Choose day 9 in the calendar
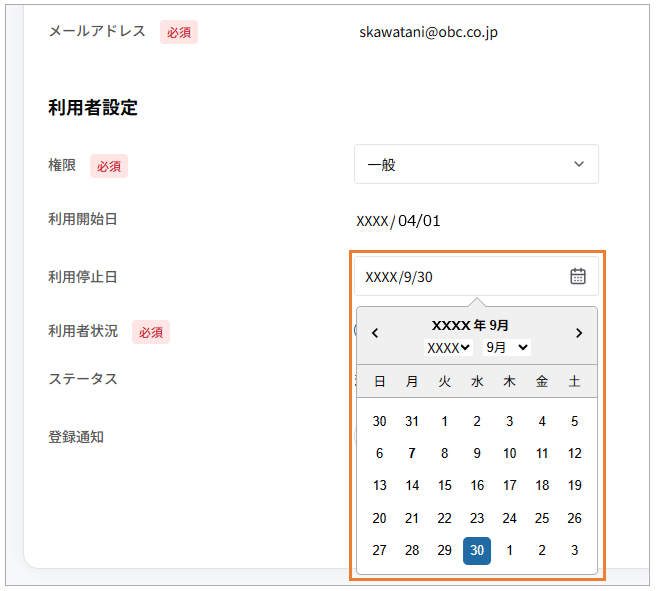The image size is (656, 591). [x=477, y=453]
